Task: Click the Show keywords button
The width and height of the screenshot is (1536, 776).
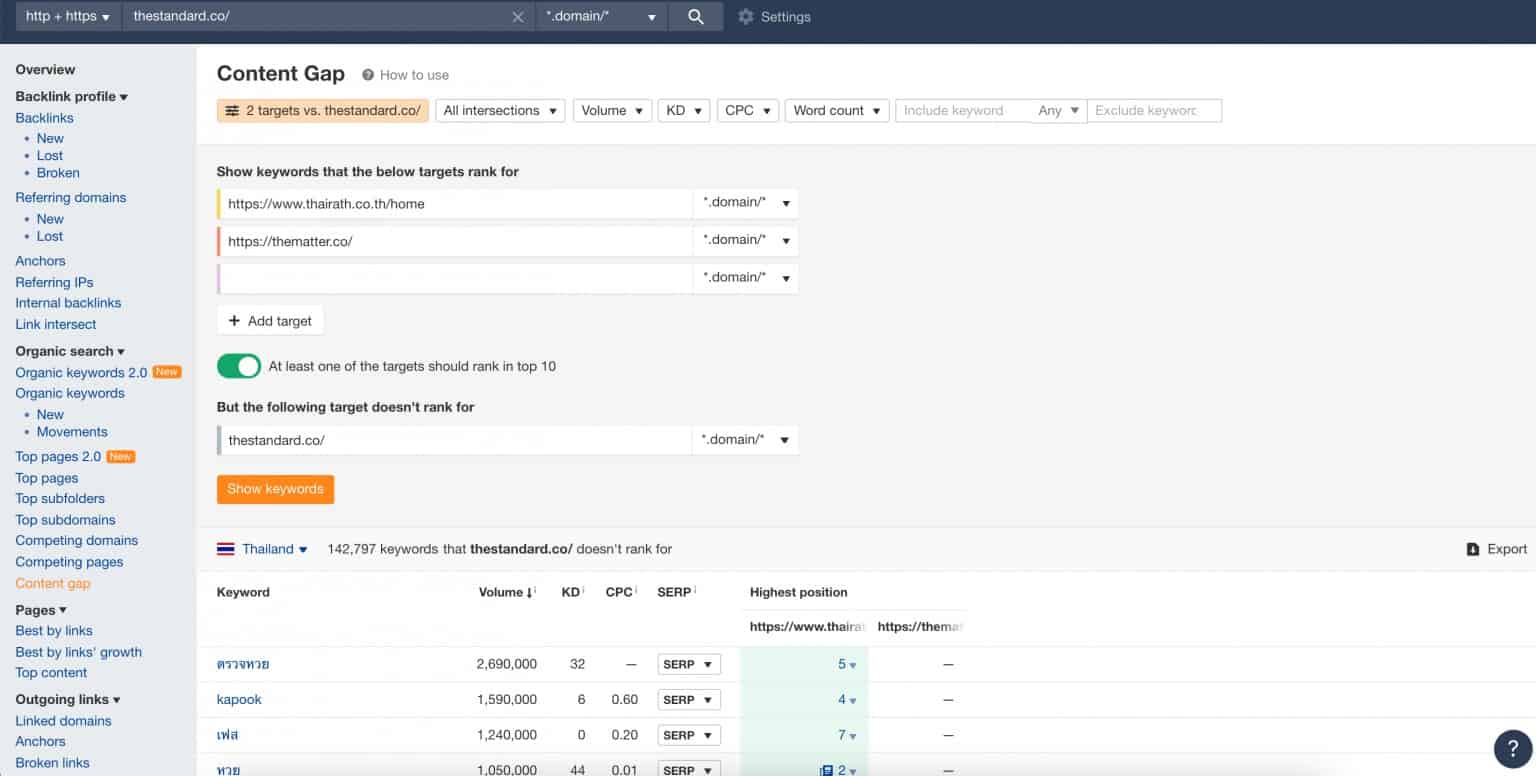Action: point(275,489)
